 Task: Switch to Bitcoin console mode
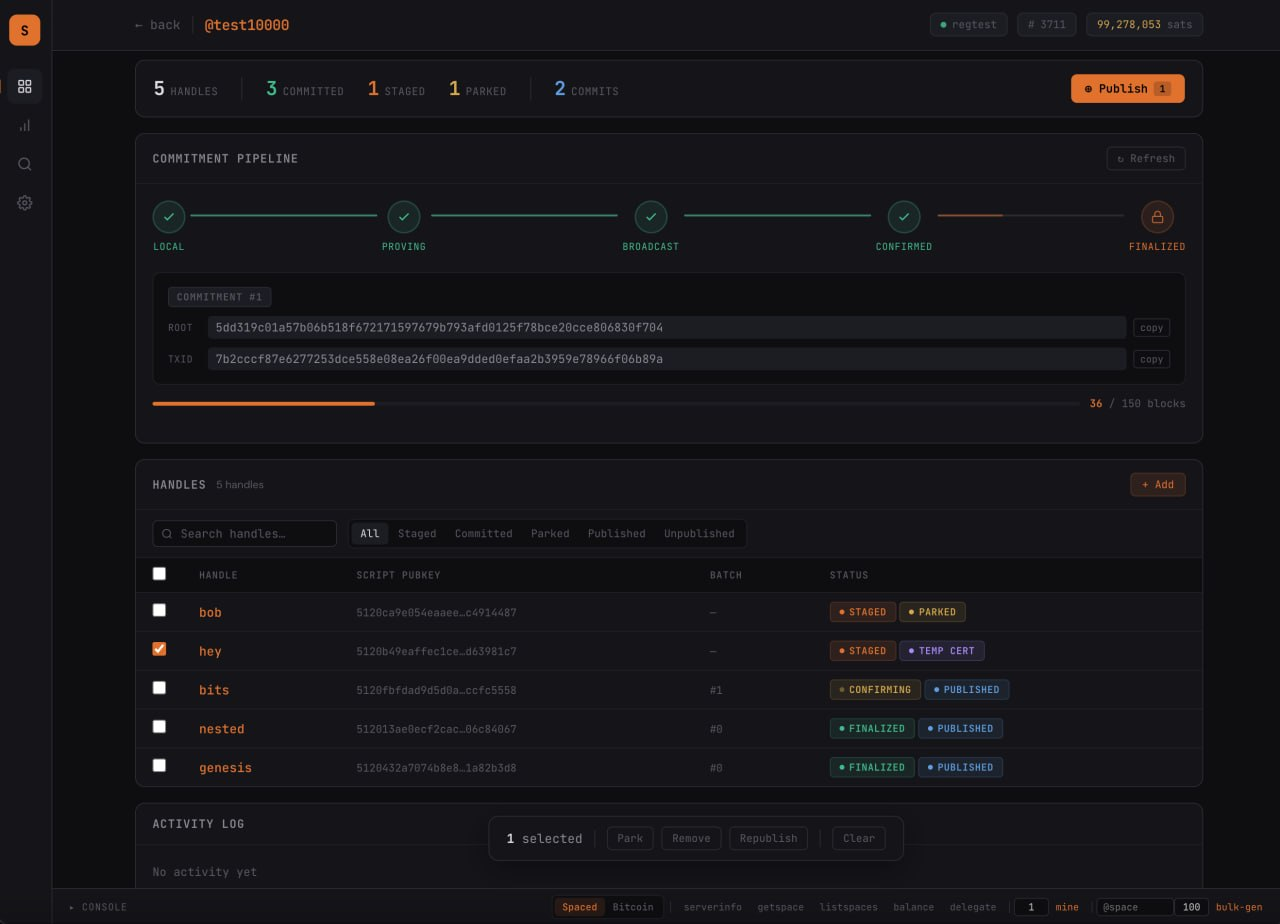tap(633, 907)
